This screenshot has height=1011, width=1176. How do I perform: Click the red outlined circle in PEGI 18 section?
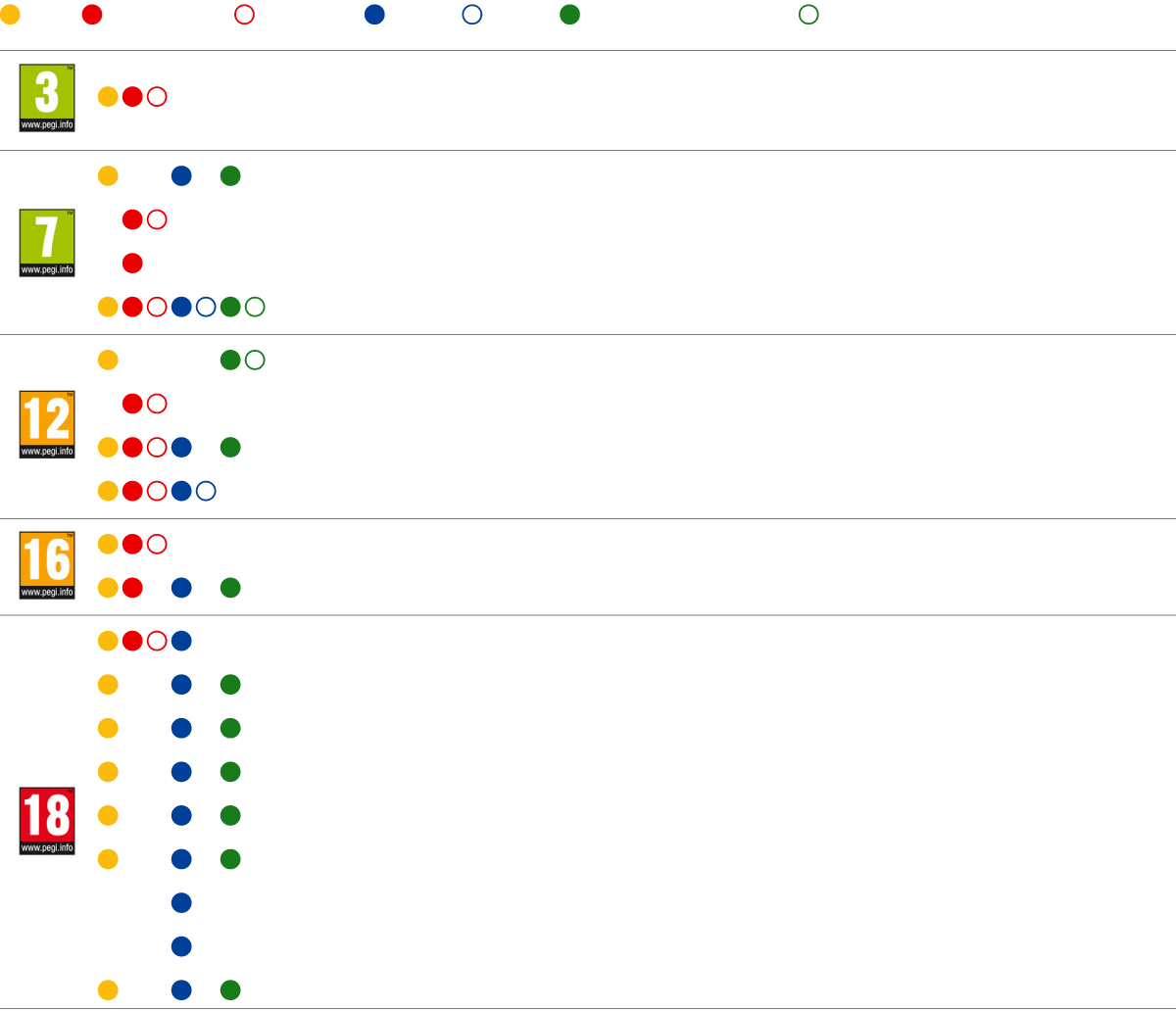point(157,641)
